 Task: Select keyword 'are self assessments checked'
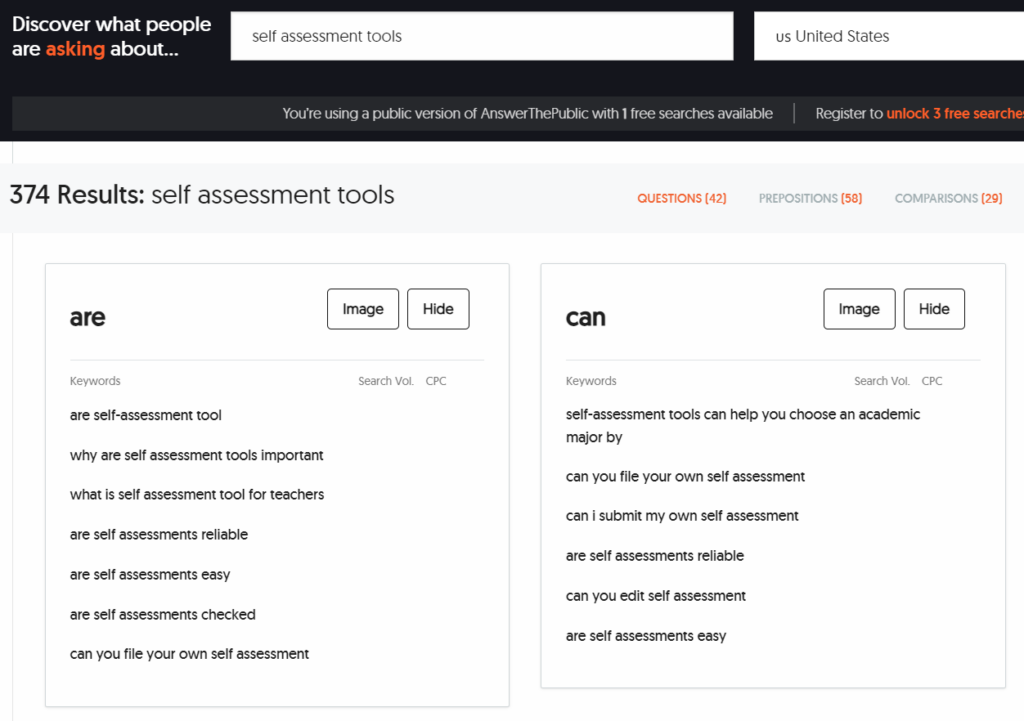(163, 615)
